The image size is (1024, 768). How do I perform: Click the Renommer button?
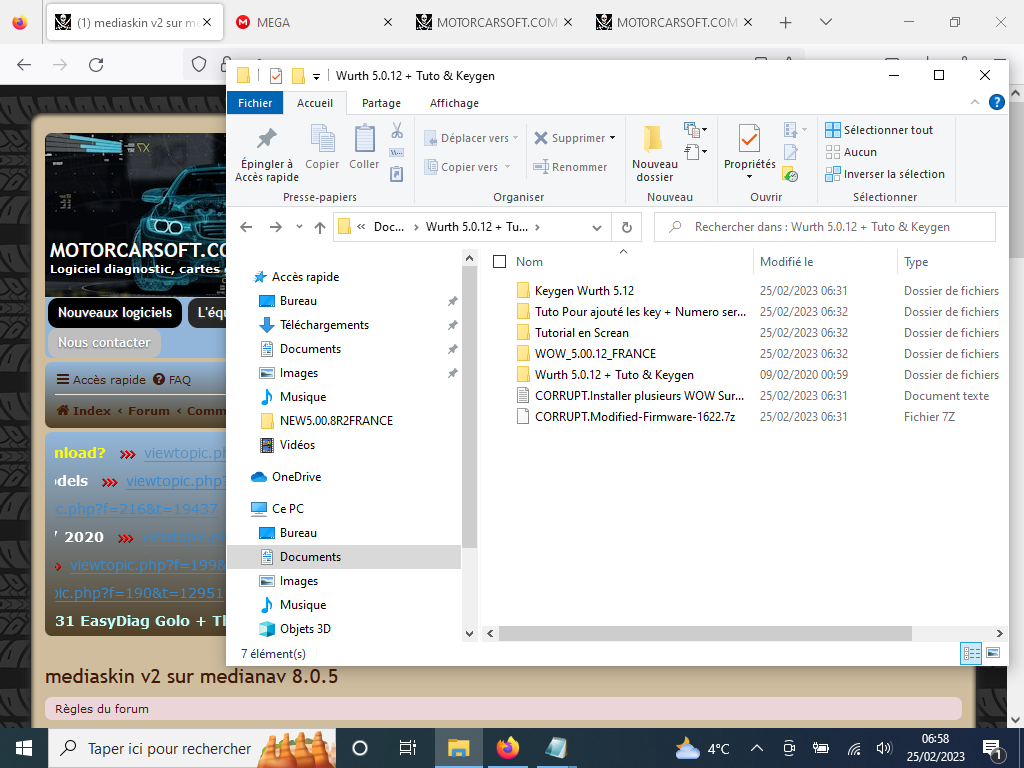pyautogui.click(x=570, y=167)
